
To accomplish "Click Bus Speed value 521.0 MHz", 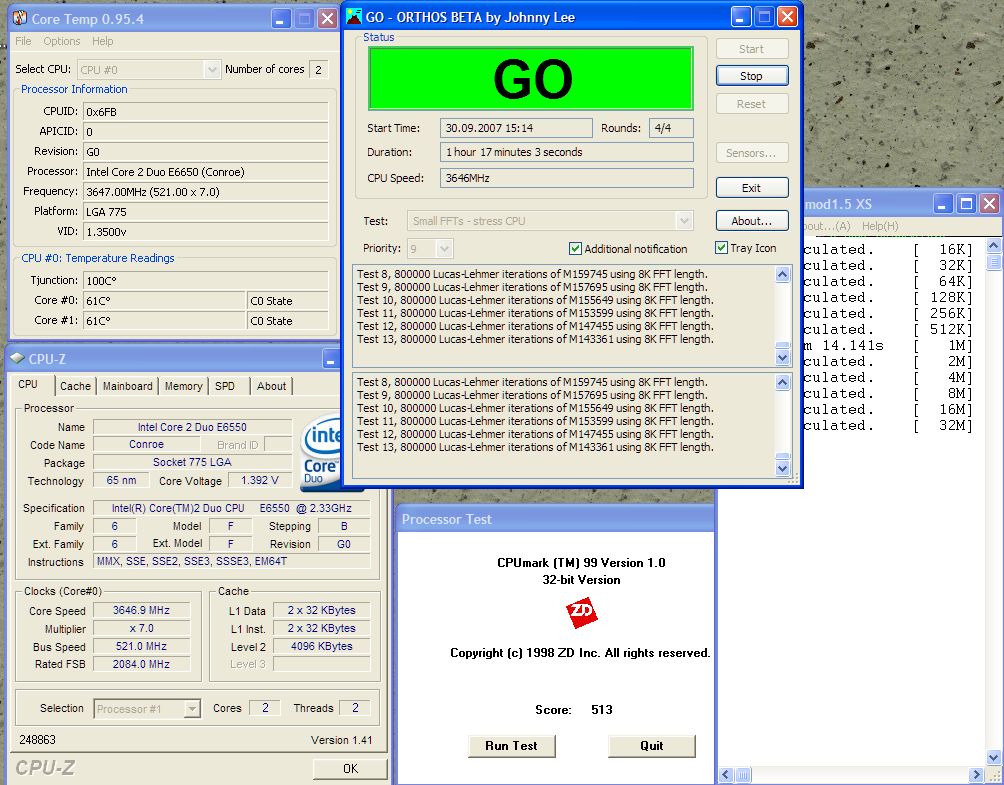I will (142, 646).
